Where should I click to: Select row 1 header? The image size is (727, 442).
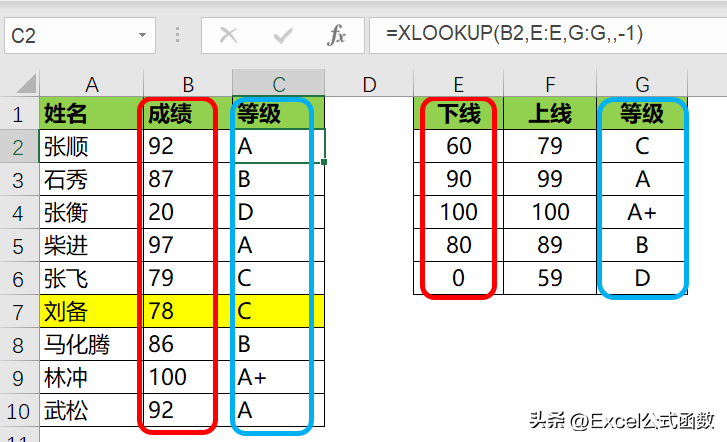19,113
